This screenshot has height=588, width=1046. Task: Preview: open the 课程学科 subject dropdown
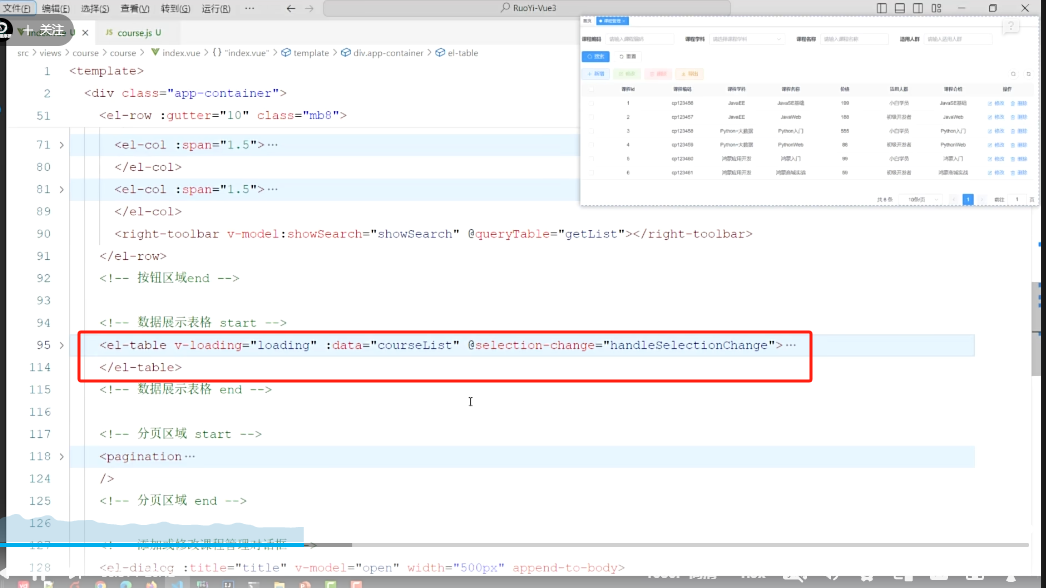[x=746, y=39]
